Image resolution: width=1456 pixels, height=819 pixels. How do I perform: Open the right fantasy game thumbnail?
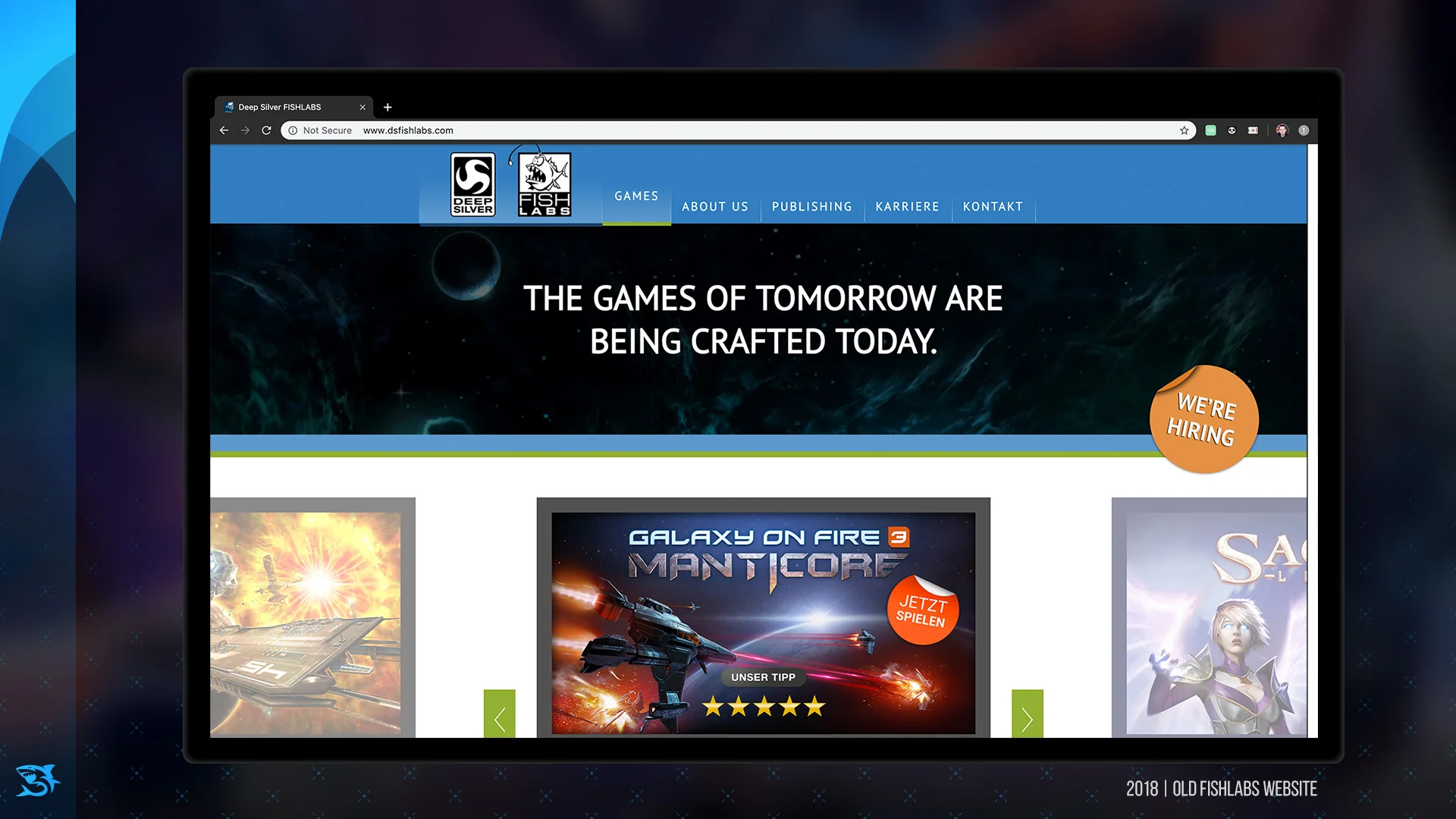[x=1209, y=617]
